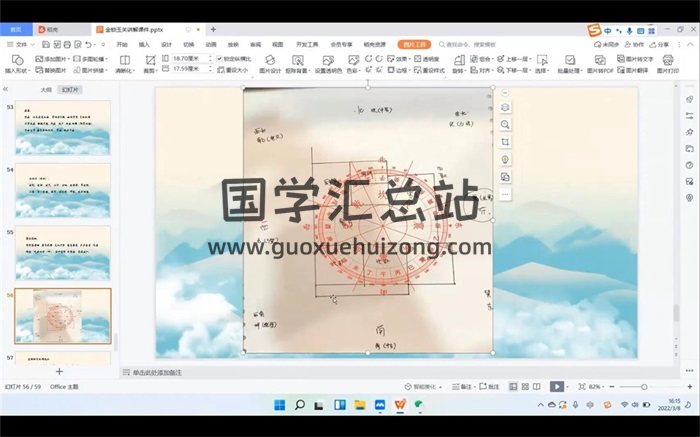Click Picture to PDF (图片转PDF) tool
This screenshot has height=437, width=700.
point(600,64)
